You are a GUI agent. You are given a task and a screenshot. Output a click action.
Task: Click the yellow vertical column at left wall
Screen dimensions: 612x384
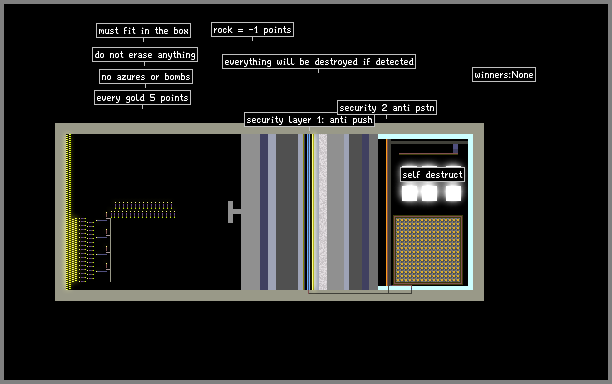pos(68,212)
